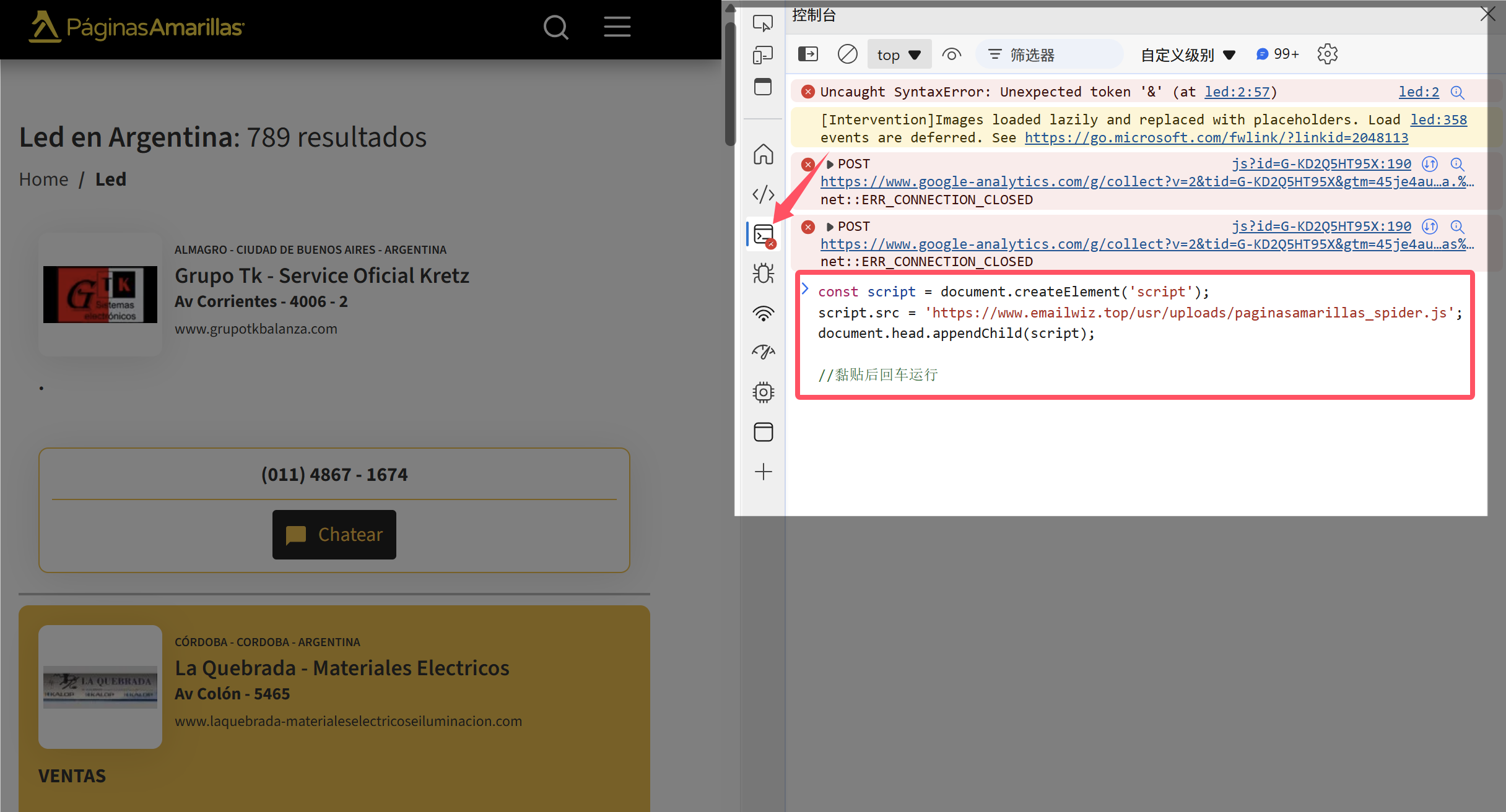The height and width of the screenshot is (812, 1506).
Task: Click the Home breadcrumb link
Action: 43,179
